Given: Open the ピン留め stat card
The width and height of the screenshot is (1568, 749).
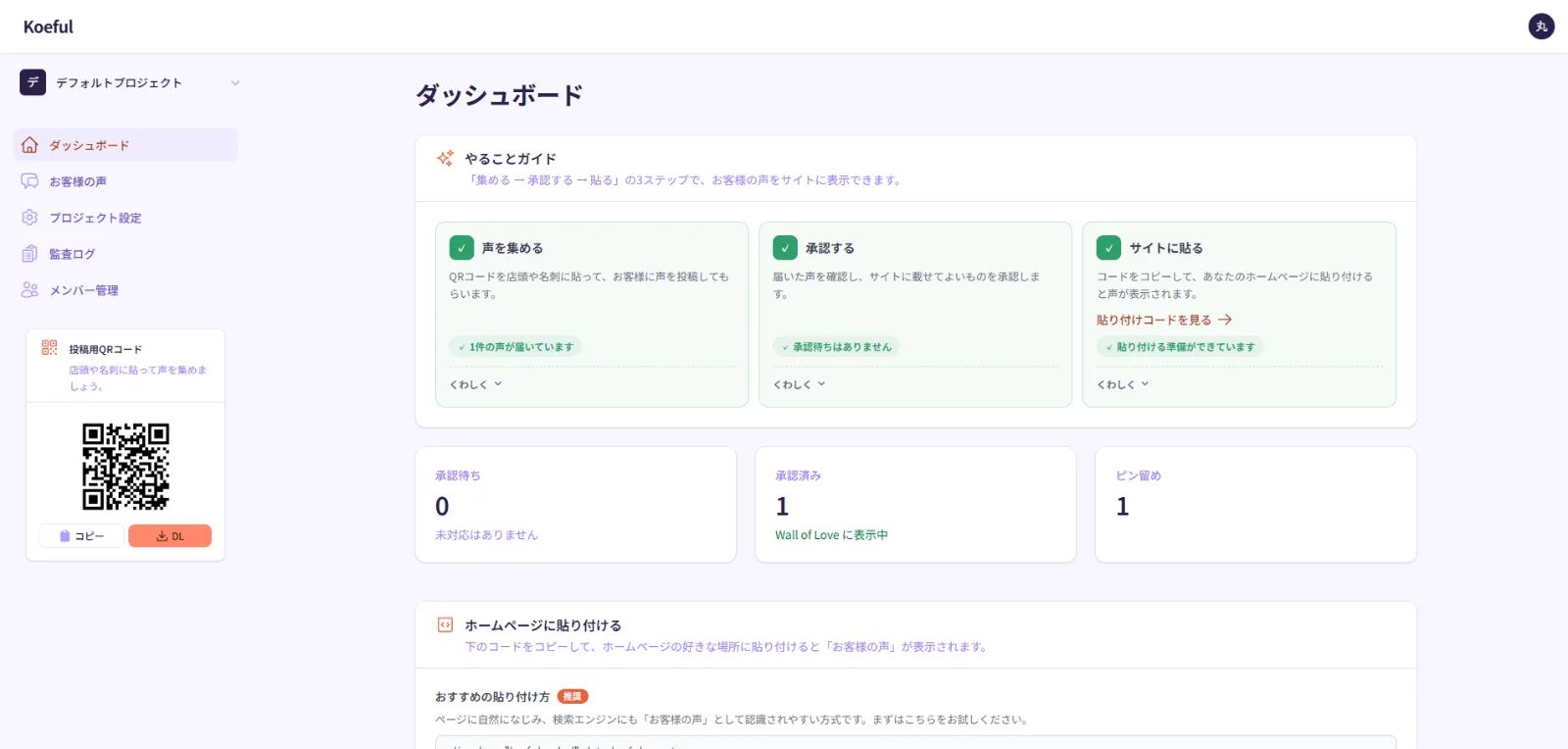Looking at the screenshot, I should pyautogui.click(x=1255, y=505).
